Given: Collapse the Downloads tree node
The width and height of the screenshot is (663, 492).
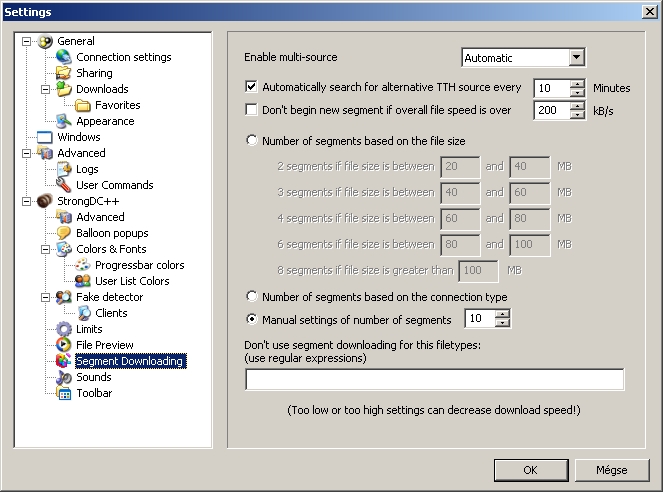Looking at the screenshot, I should (45, 89).
